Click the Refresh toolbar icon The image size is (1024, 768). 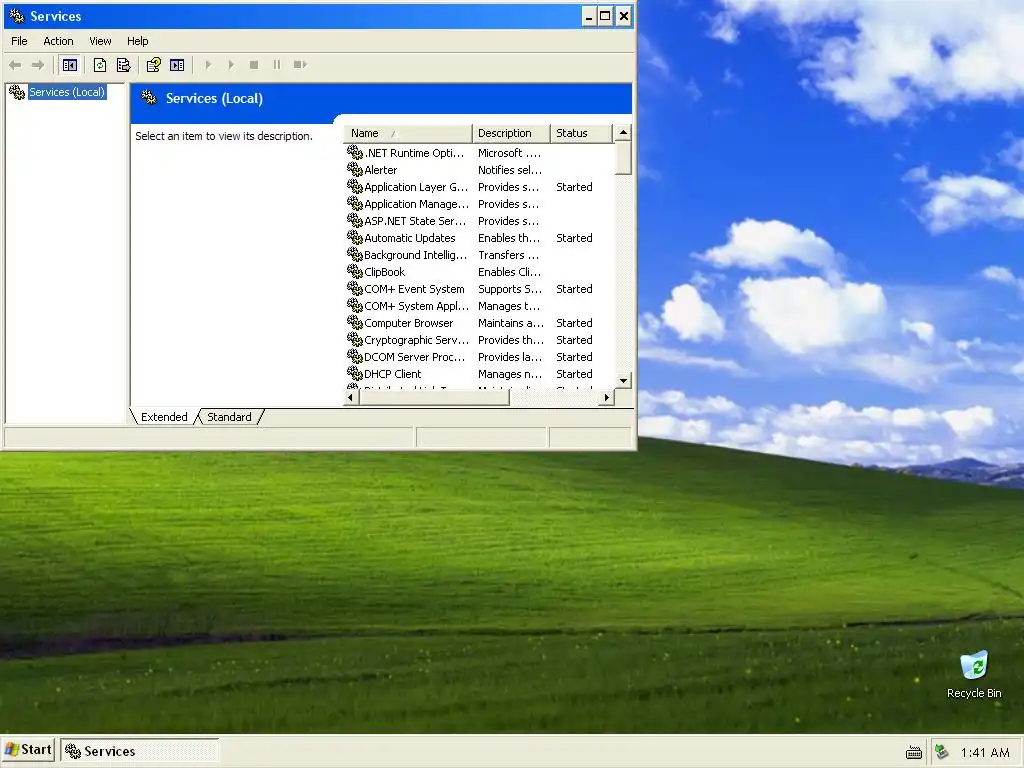coord(99,65)
